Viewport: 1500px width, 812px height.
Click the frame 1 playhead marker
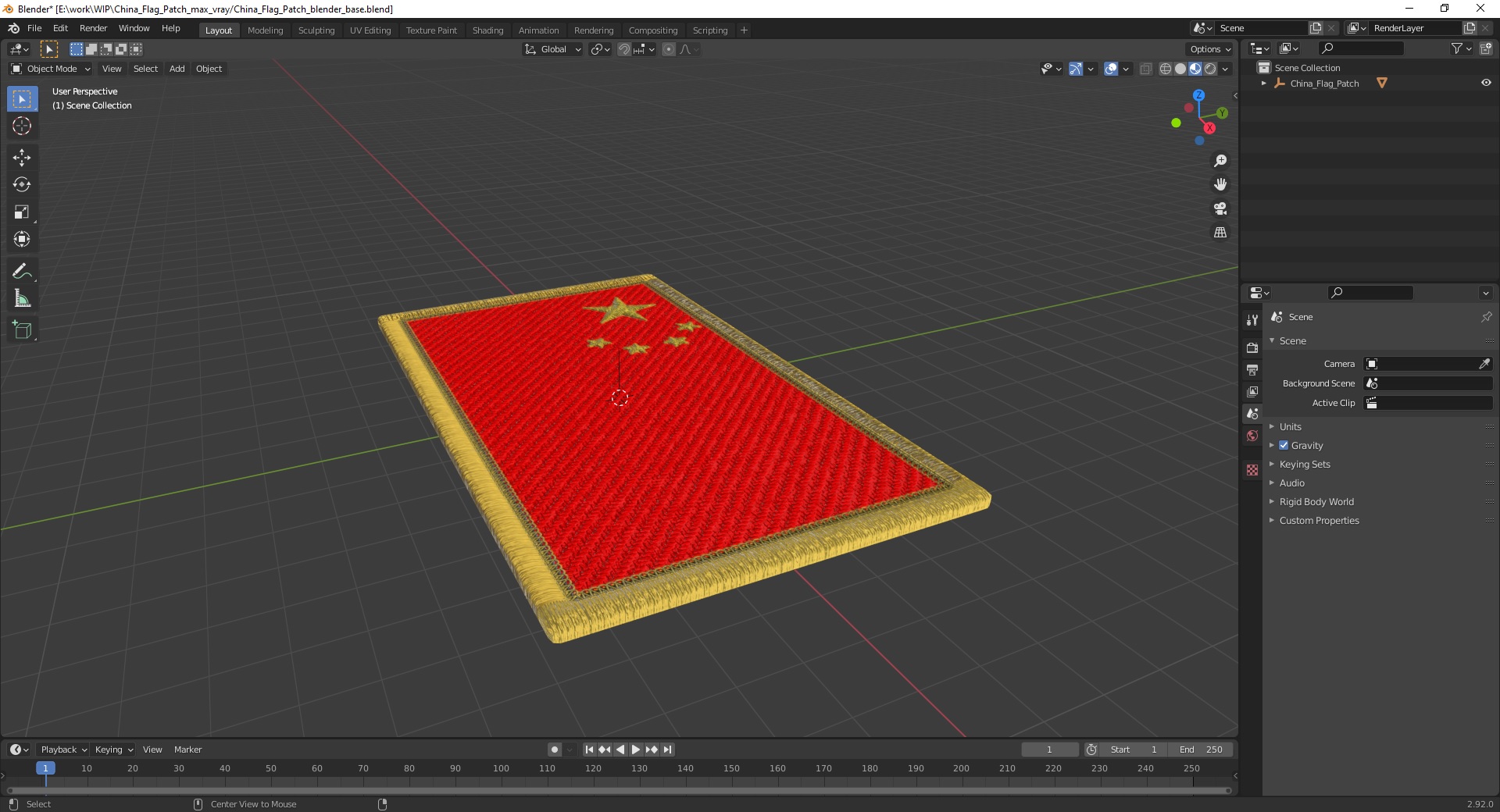(x=45, y=768)
